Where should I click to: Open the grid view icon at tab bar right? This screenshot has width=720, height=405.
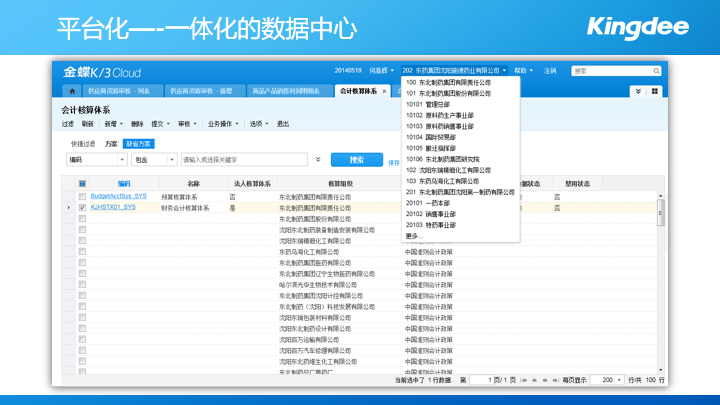(x=655, y=91)
